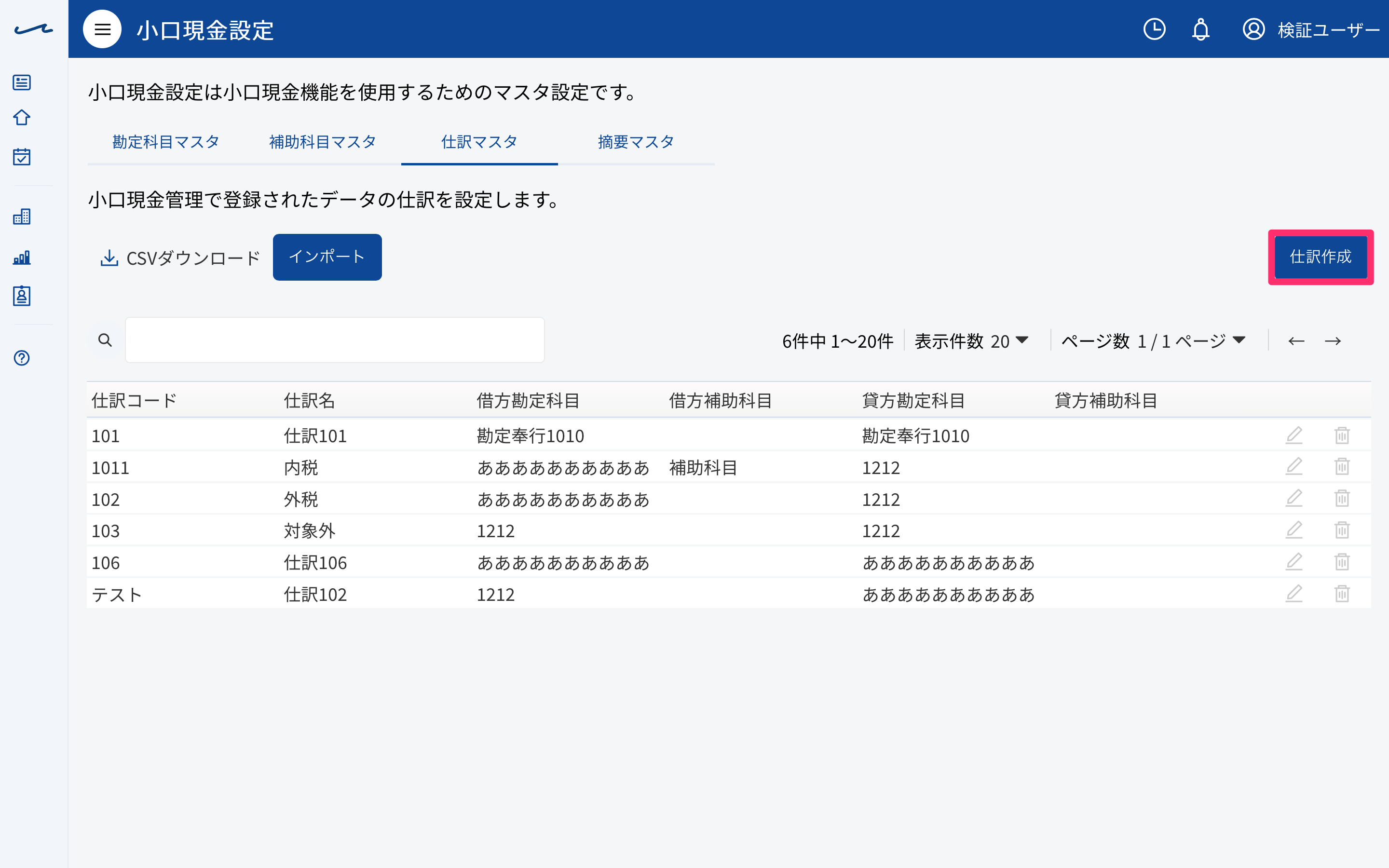Edit row 1011 内税 pencil icon

coord(1294,467)
